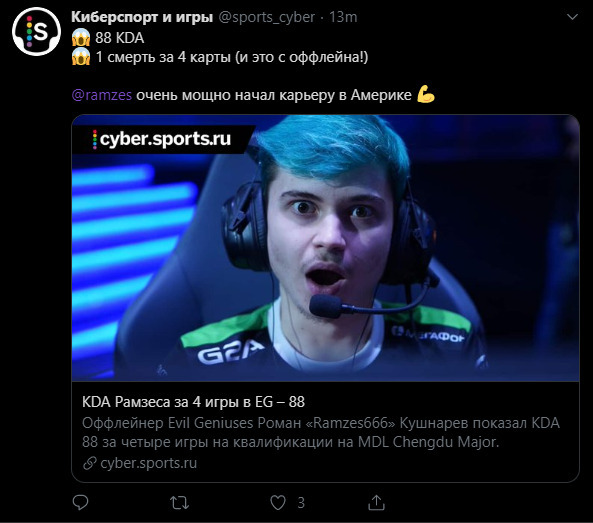The height and width of the screenshot is (523, 593).
Task: Click the chain link icon in the card
Action: (90, 463)
